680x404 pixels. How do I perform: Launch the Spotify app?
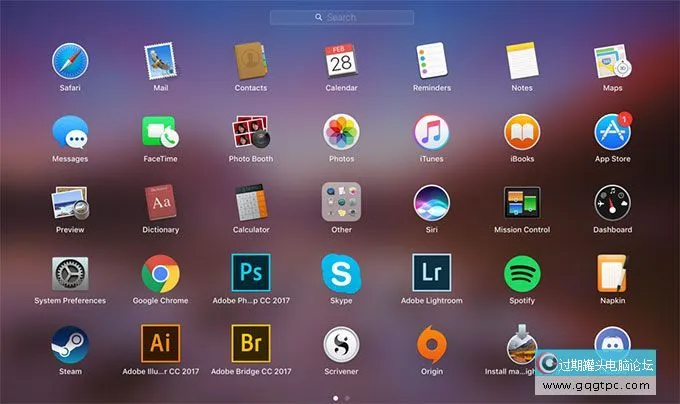522,272
